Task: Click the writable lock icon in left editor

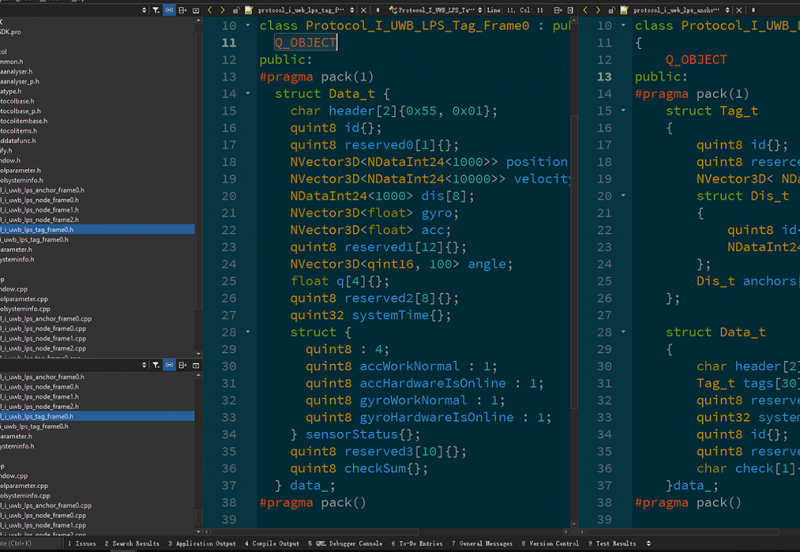Action: pyautogui.click(x=236, y=10)
